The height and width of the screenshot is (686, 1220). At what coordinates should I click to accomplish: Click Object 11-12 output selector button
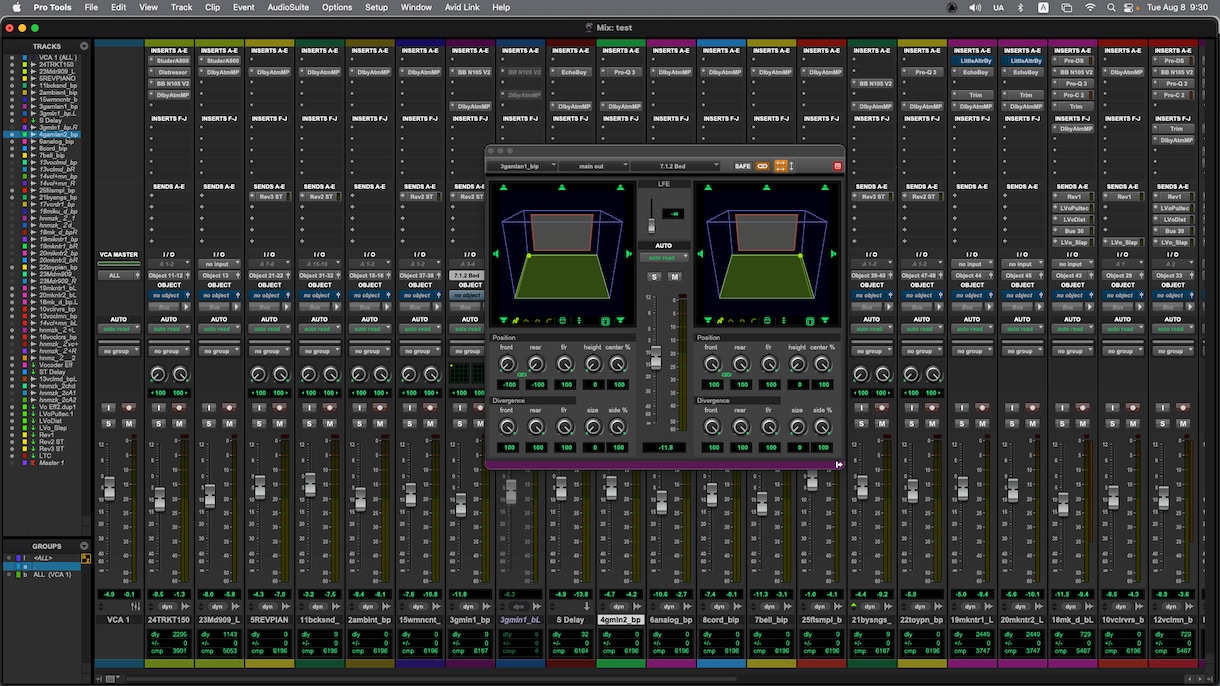click(x=169, y=275)
